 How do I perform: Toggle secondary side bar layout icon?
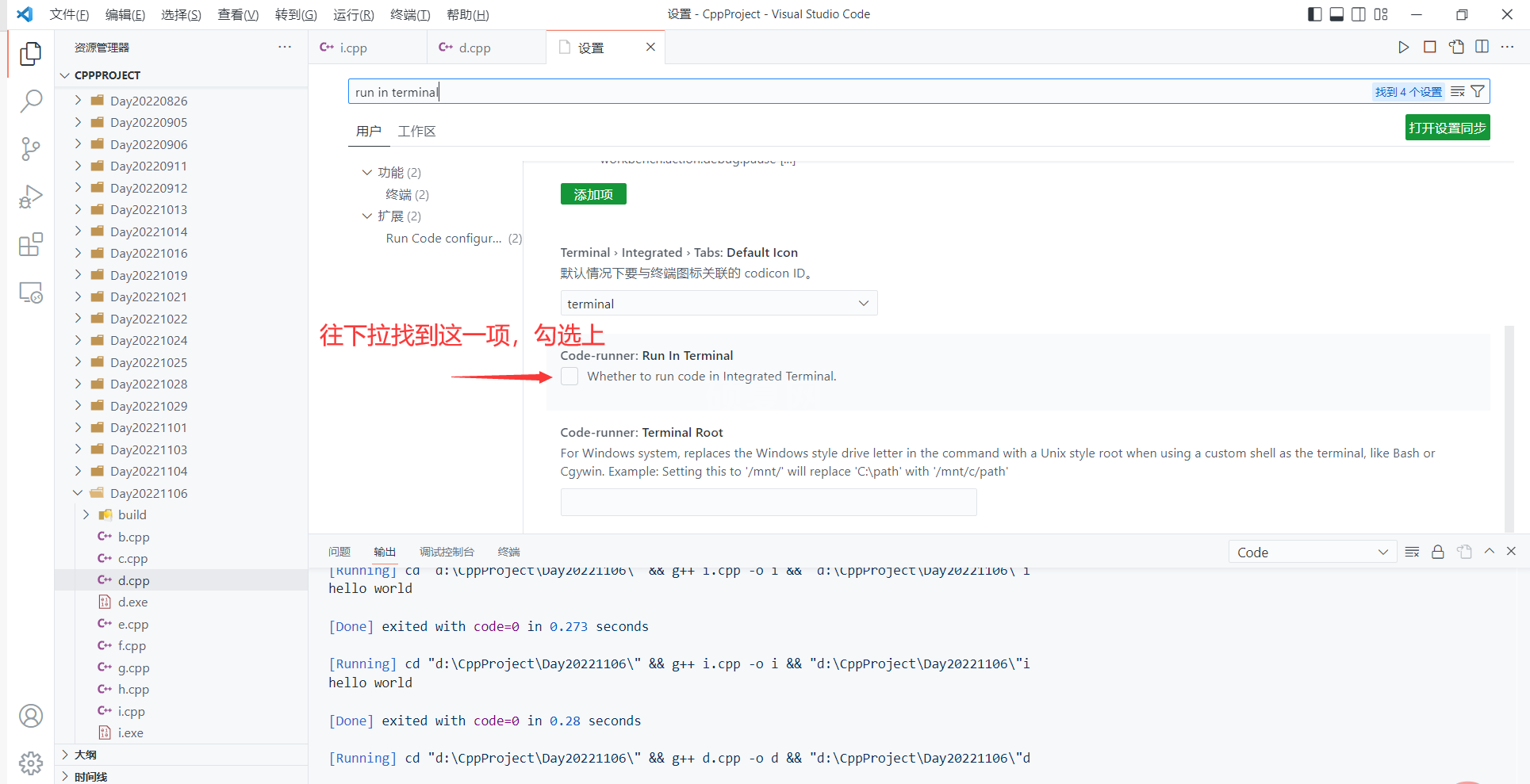pyautogui.click(x=1359, y=14)
